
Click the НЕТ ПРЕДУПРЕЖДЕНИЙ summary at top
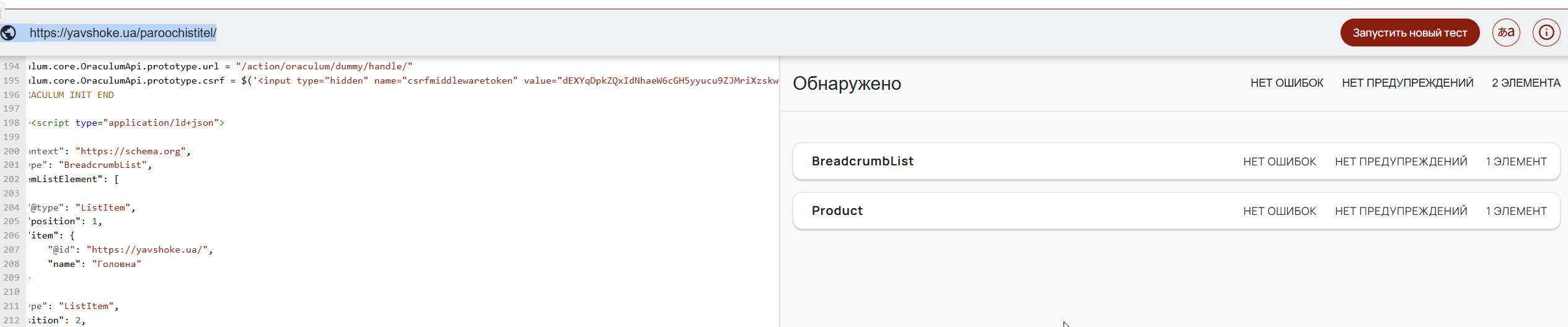coord(1407,83)
